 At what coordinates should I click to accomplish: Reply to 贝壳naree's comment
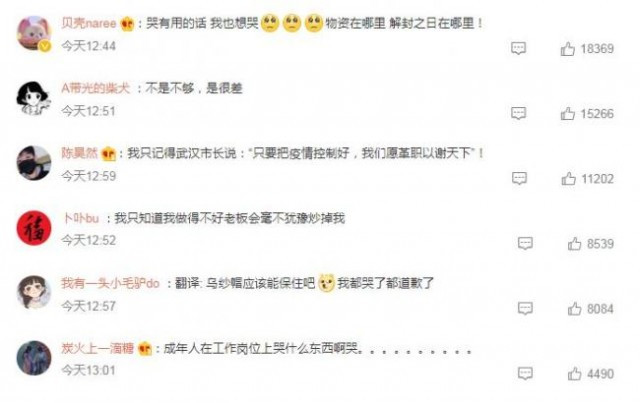click(x=518, y=48)
